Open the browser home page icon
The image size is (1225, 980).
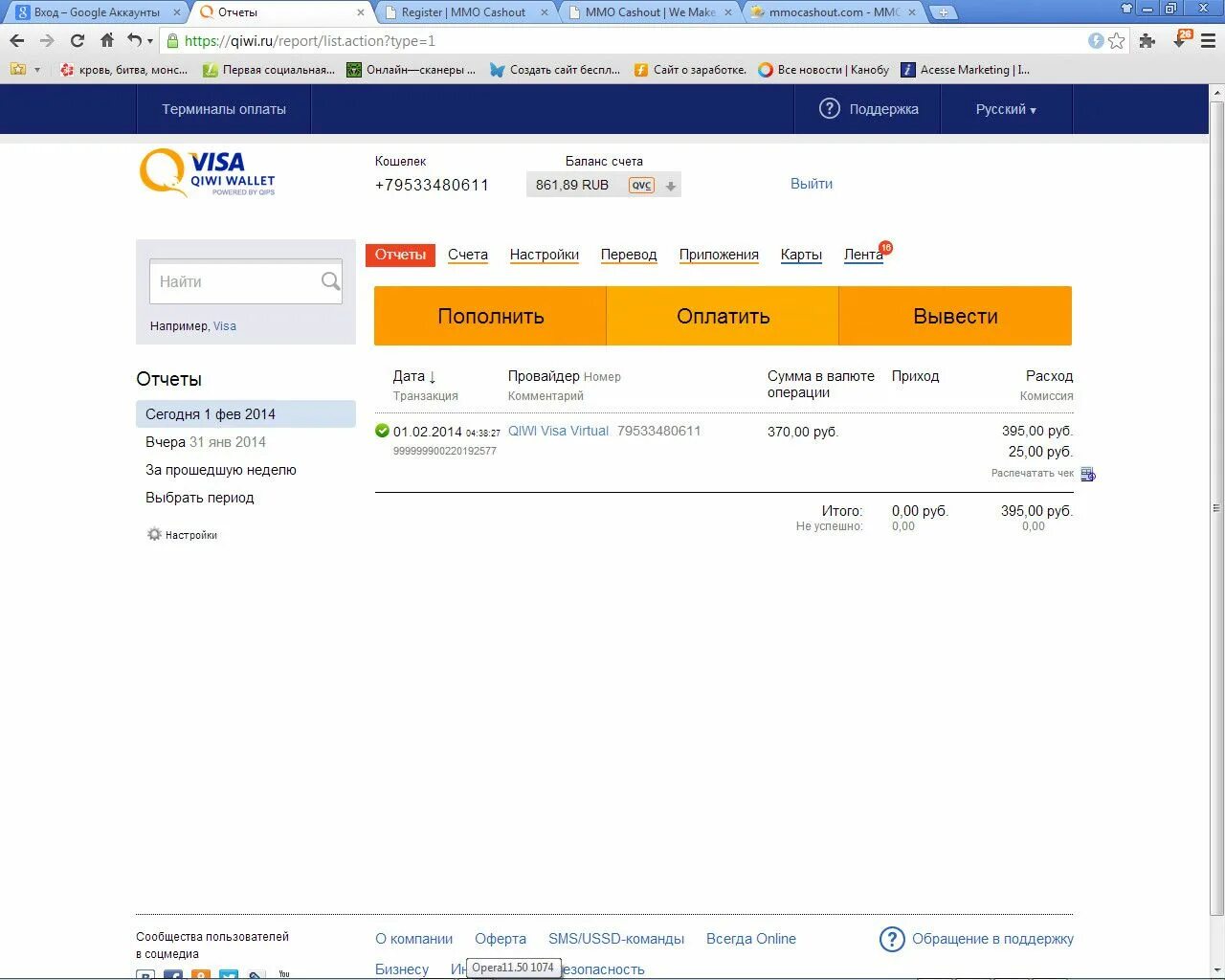[107, 41]
